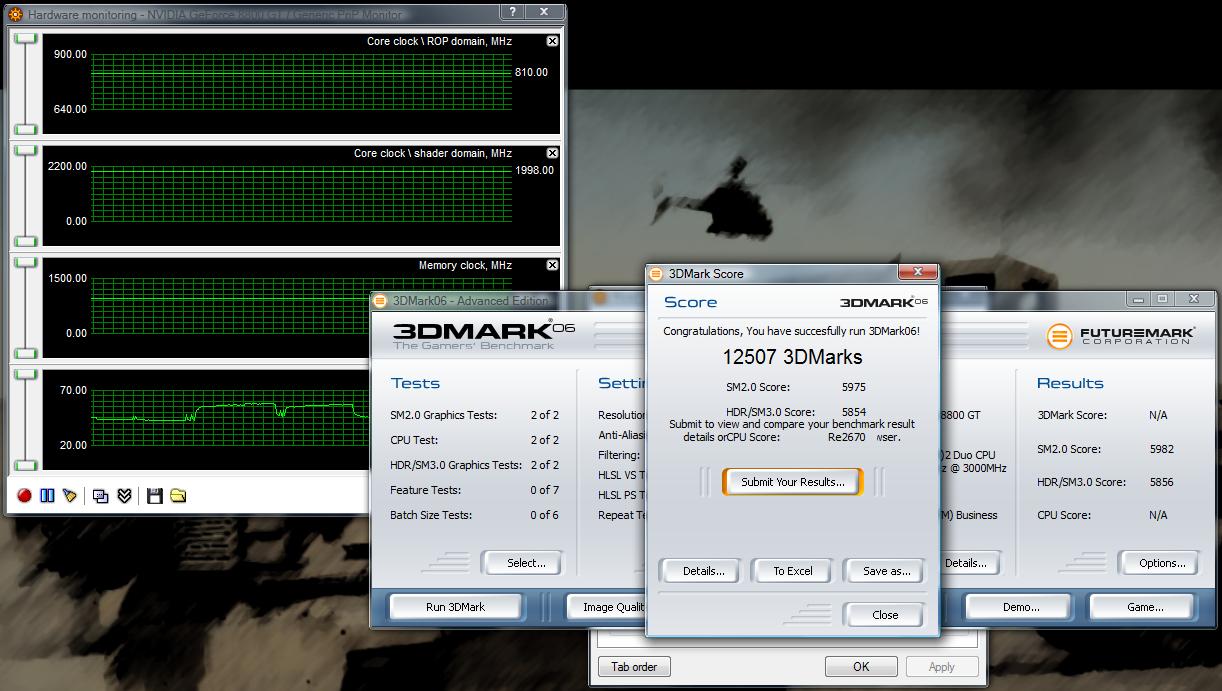Click the bottom slider handle of ROP domain graph
1222x691 pixels.
pyautogui.click(x=26, y=129)
